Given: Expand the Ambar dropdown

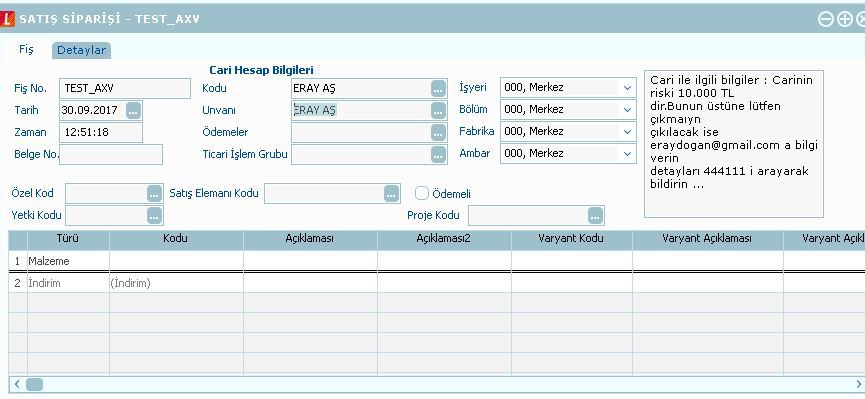Looking at the screenshot, I should coord(627,154).
